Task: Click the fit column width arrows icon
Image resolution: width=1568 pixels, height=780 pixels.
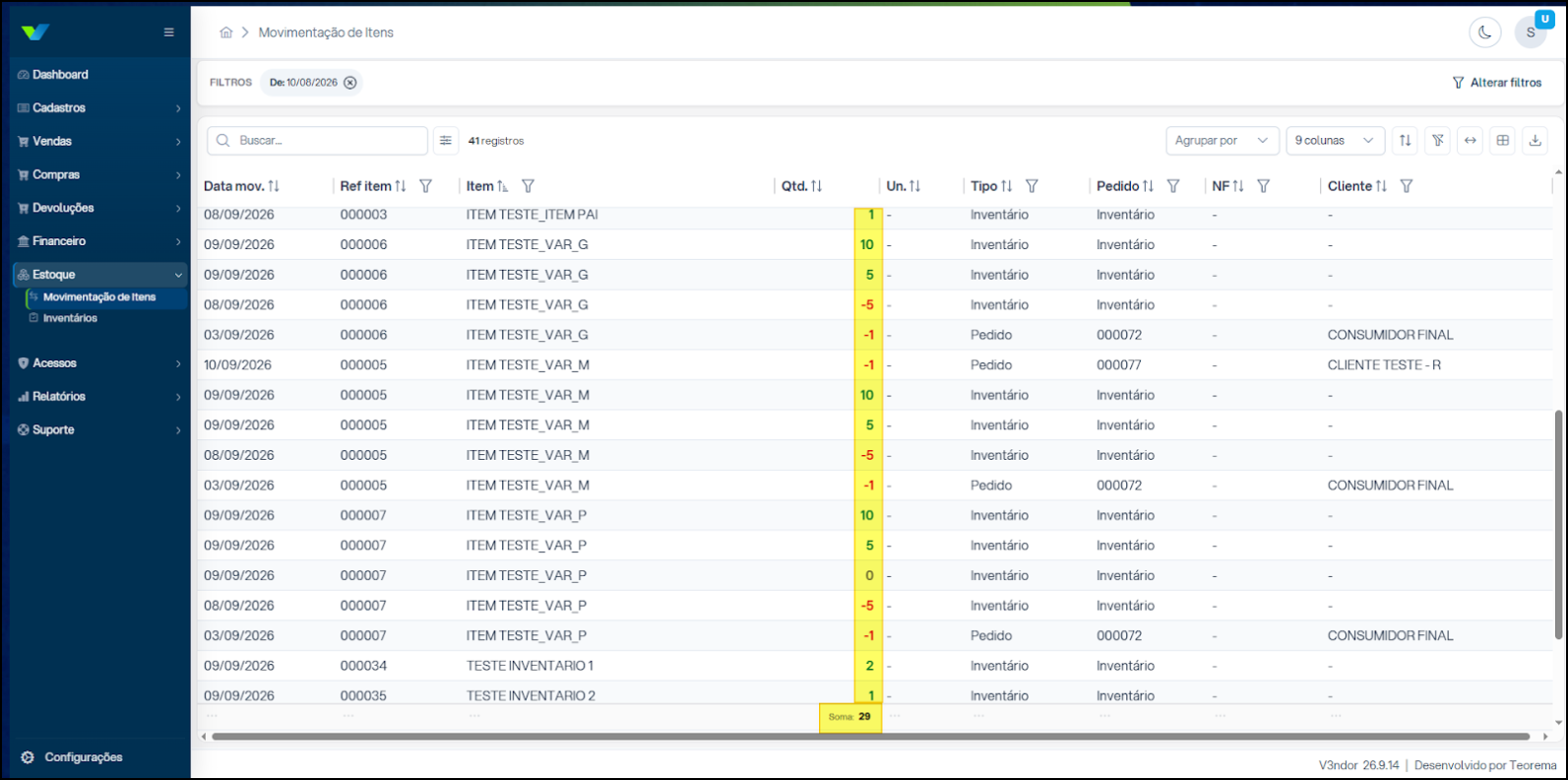Action: [x=1471, y=141]
